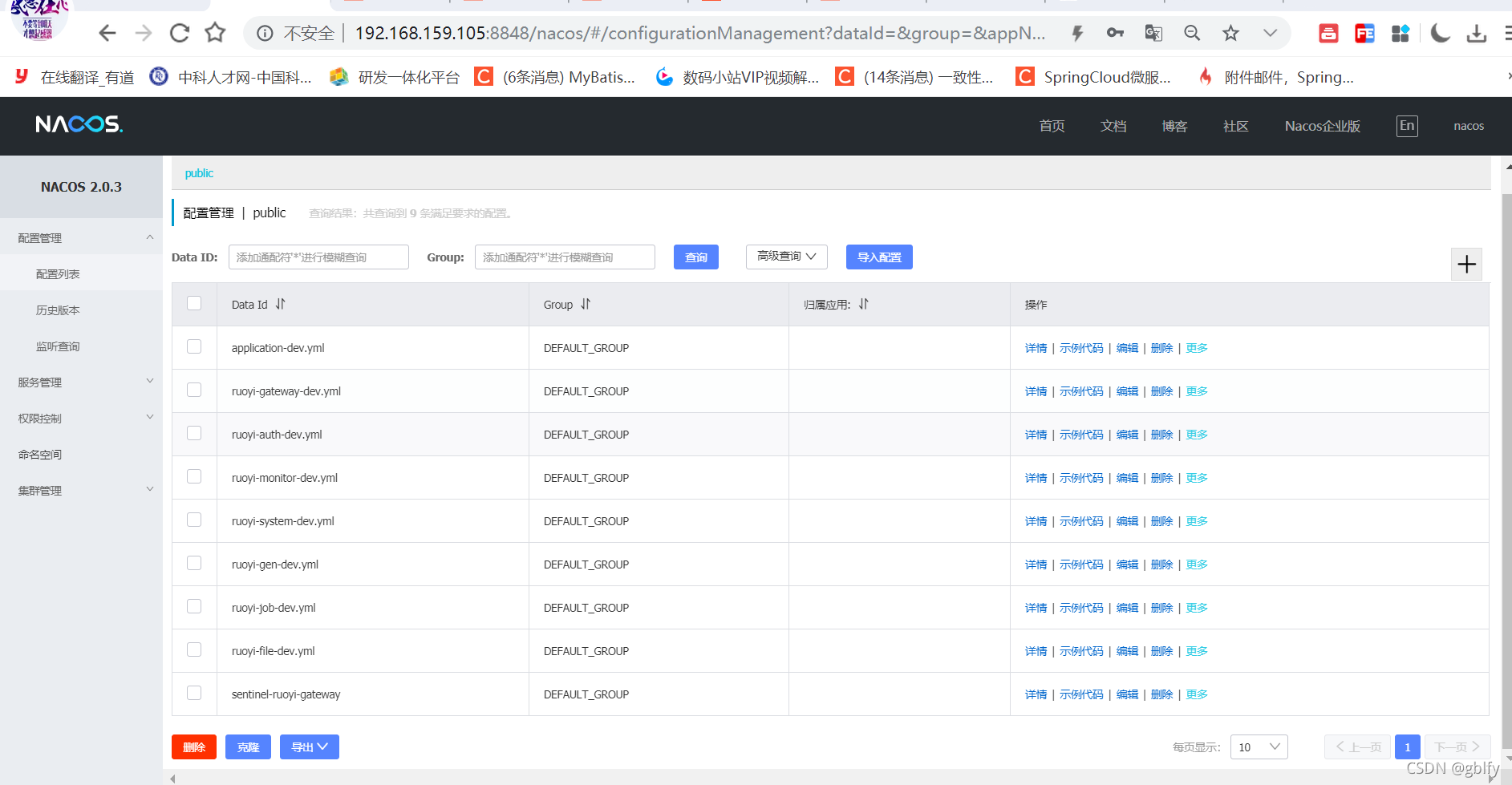Open 更多 menu for ruoyi-auth-dev.yml
Viewport: 1512px width, 785px height.
(1197, 435)
